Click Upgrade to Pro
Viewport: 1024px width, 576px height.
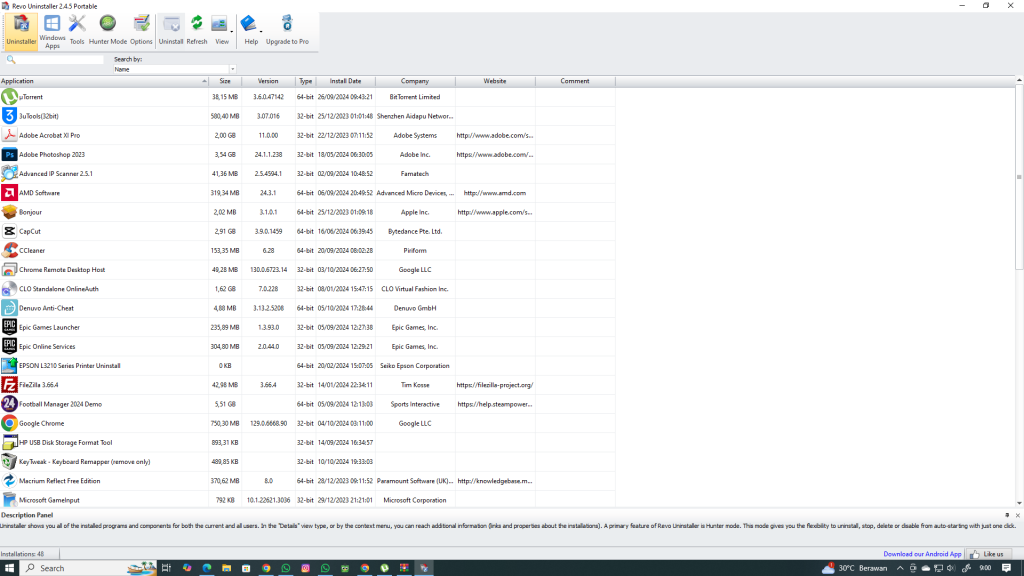click(x=287, y=31)
